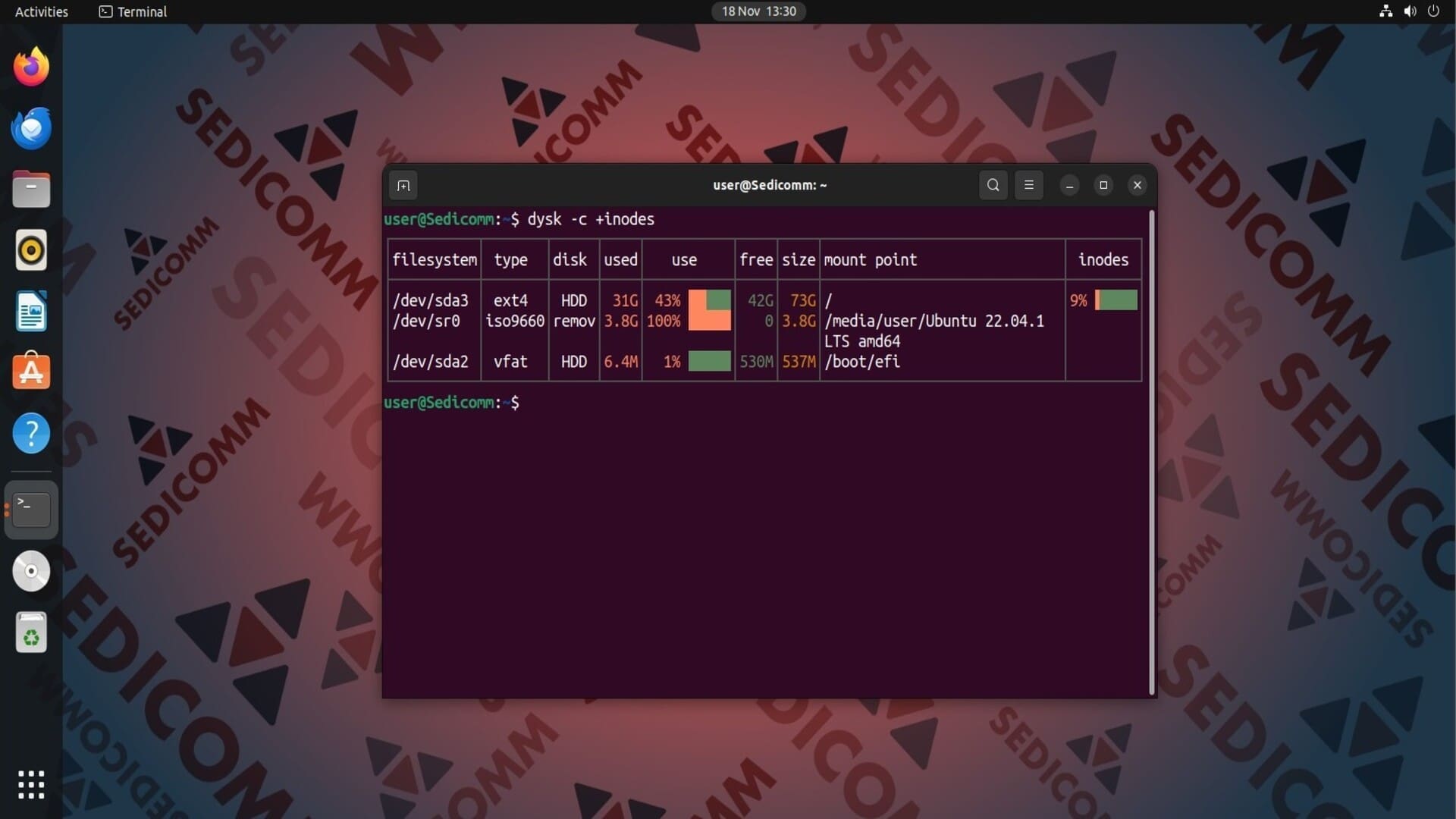The height and width of the screenshot is (819, 1456).
Task: Open the clock and calendar panel
Action: click(x=758, y=11)
